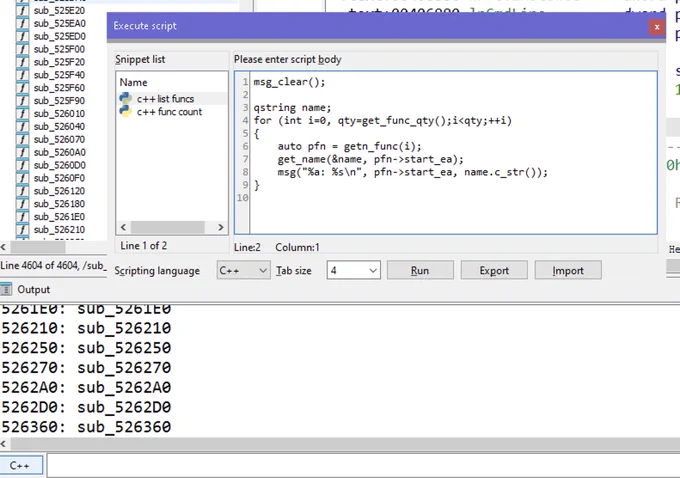Click the output line '526360: sub_526360'

[86, 427]
